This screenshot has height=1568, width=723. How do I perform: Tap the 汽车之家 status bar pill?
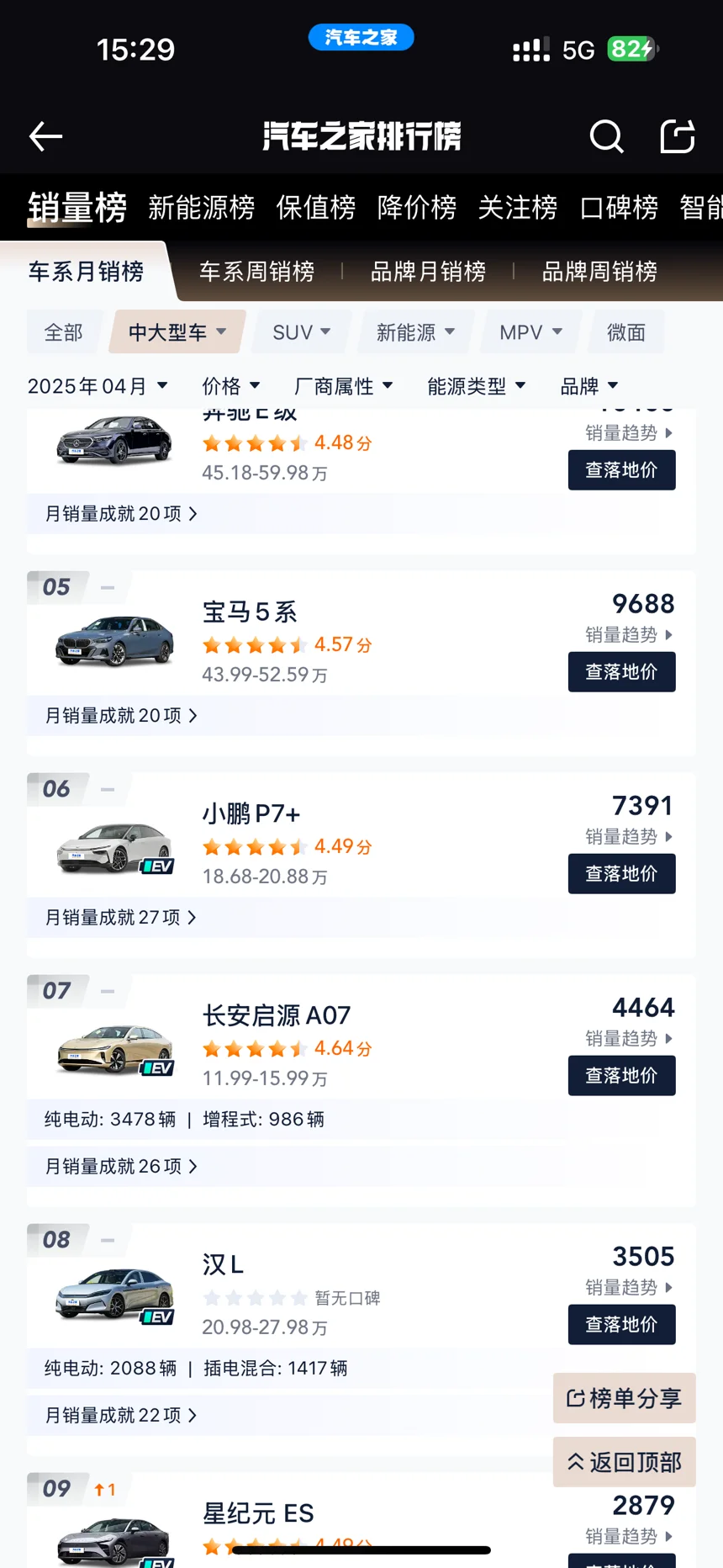[x=361, y=37]
